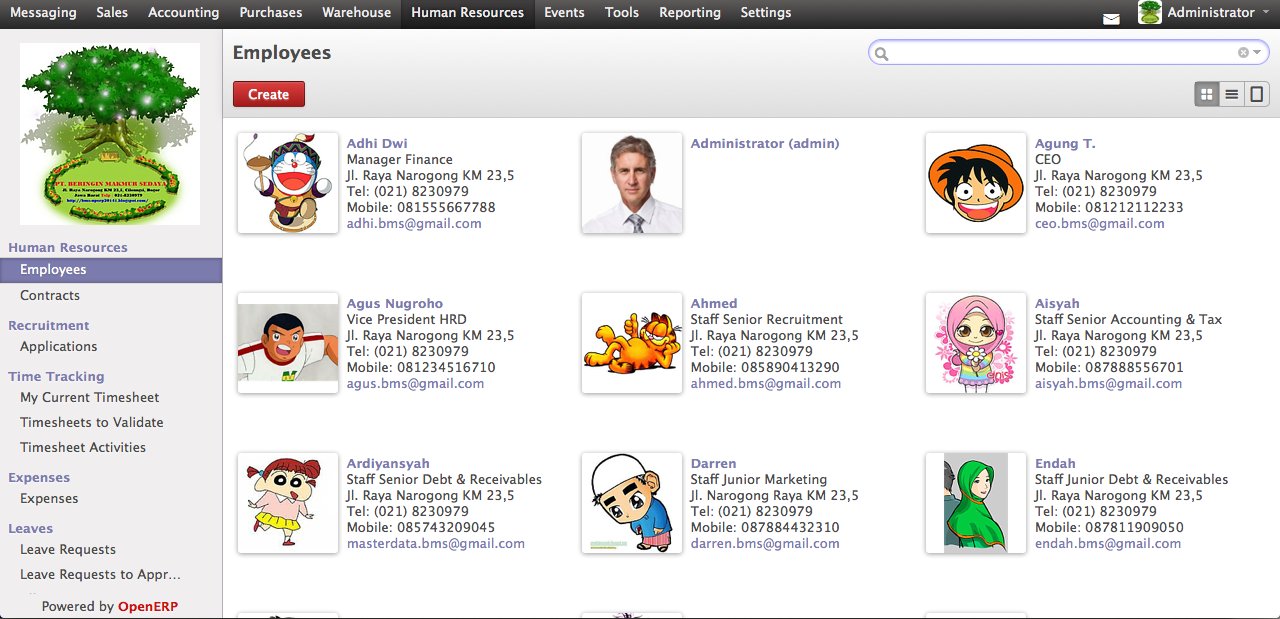Viewport: 1280px width, 619px height.
Task: Open Expenses item in sidebar
Action: pos(49,498)
